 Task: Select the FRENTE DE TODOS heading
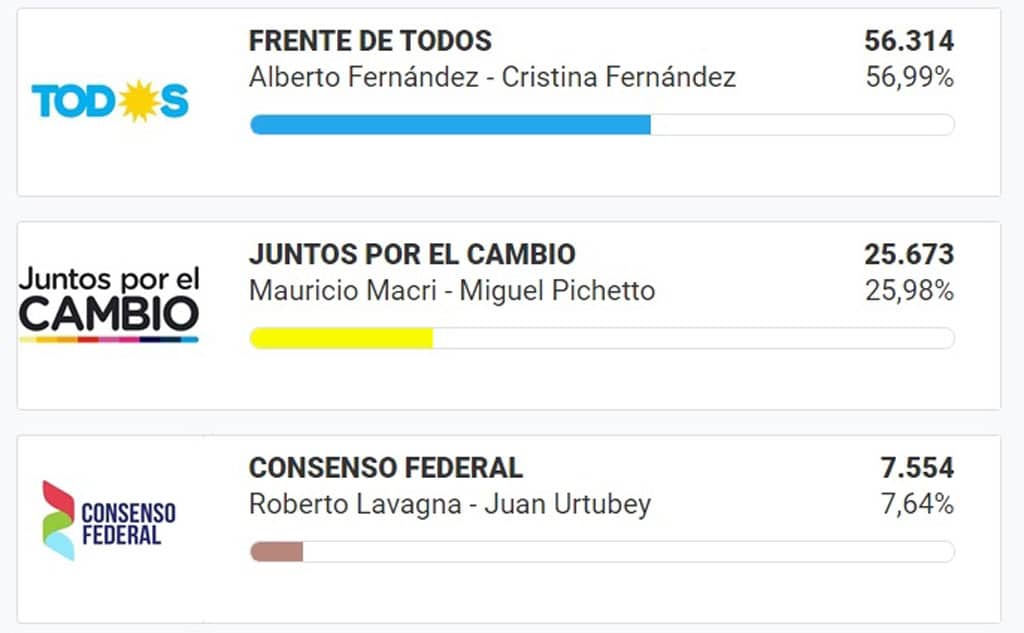(x=370, y=41)
